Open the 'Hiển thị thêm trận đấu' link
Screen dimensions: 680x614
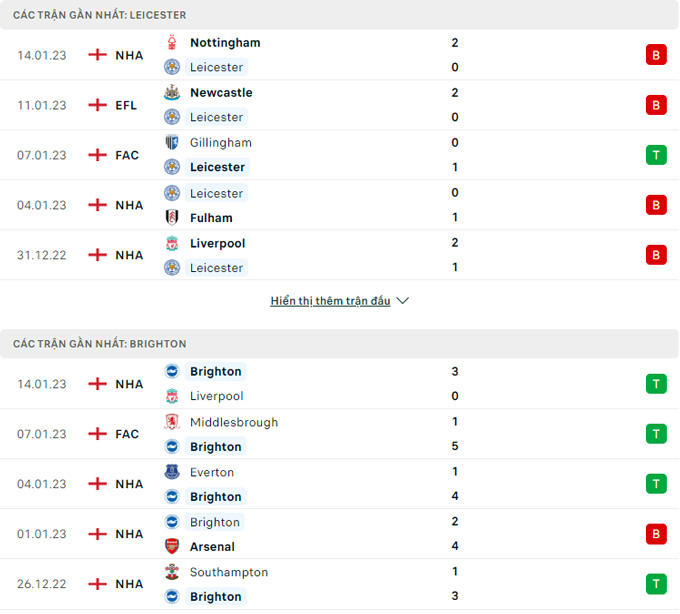click(330, 301)
